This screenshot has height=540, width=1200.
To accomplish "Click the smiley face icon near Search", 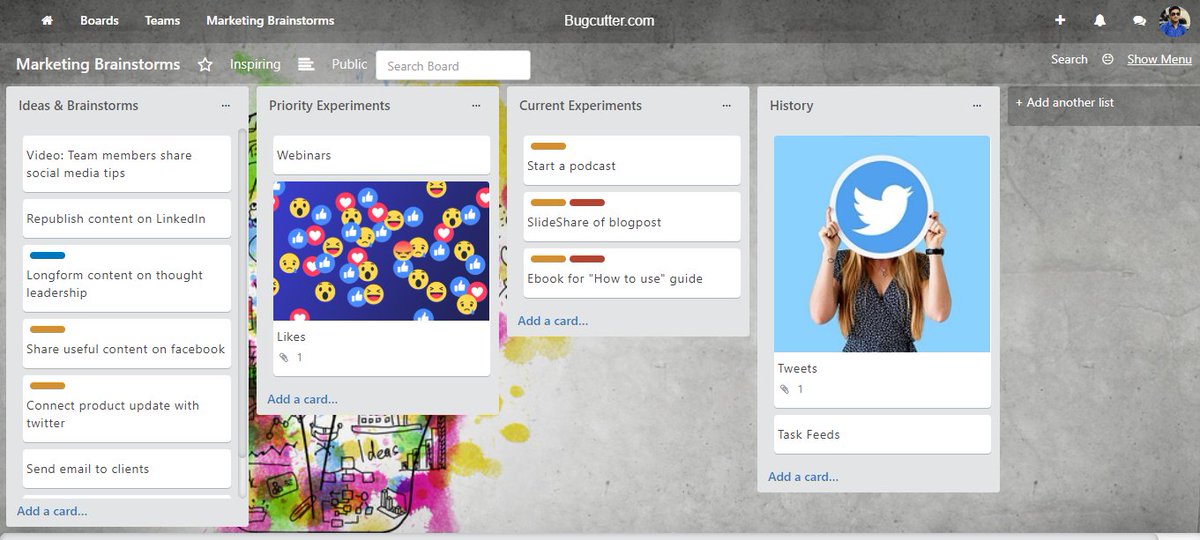I will pos(1108,59).
